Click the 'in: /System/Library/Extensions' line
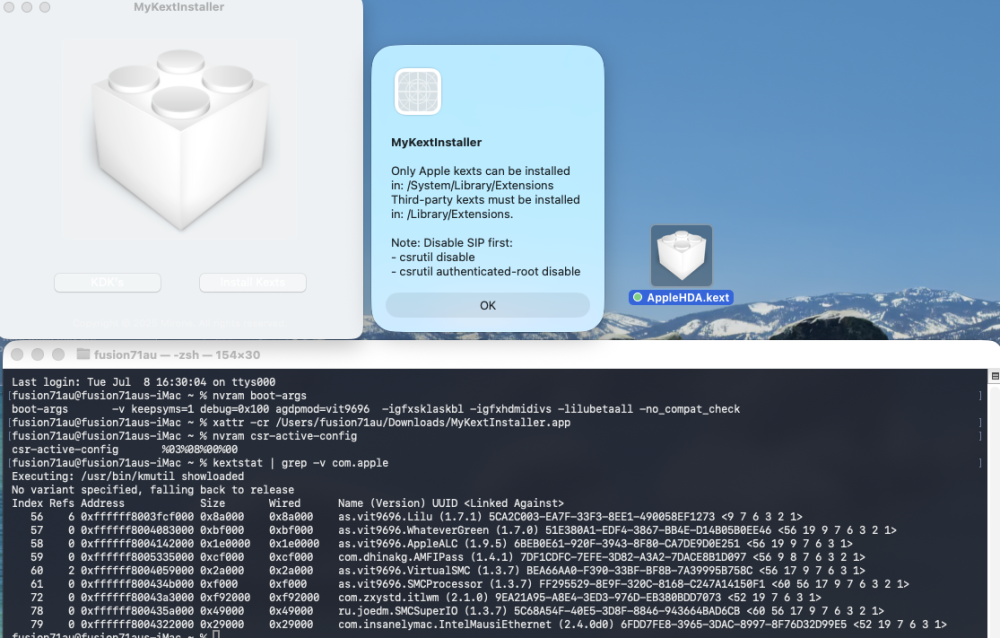The width and height of the screenshot is (1000, 638). coord(472,185)
